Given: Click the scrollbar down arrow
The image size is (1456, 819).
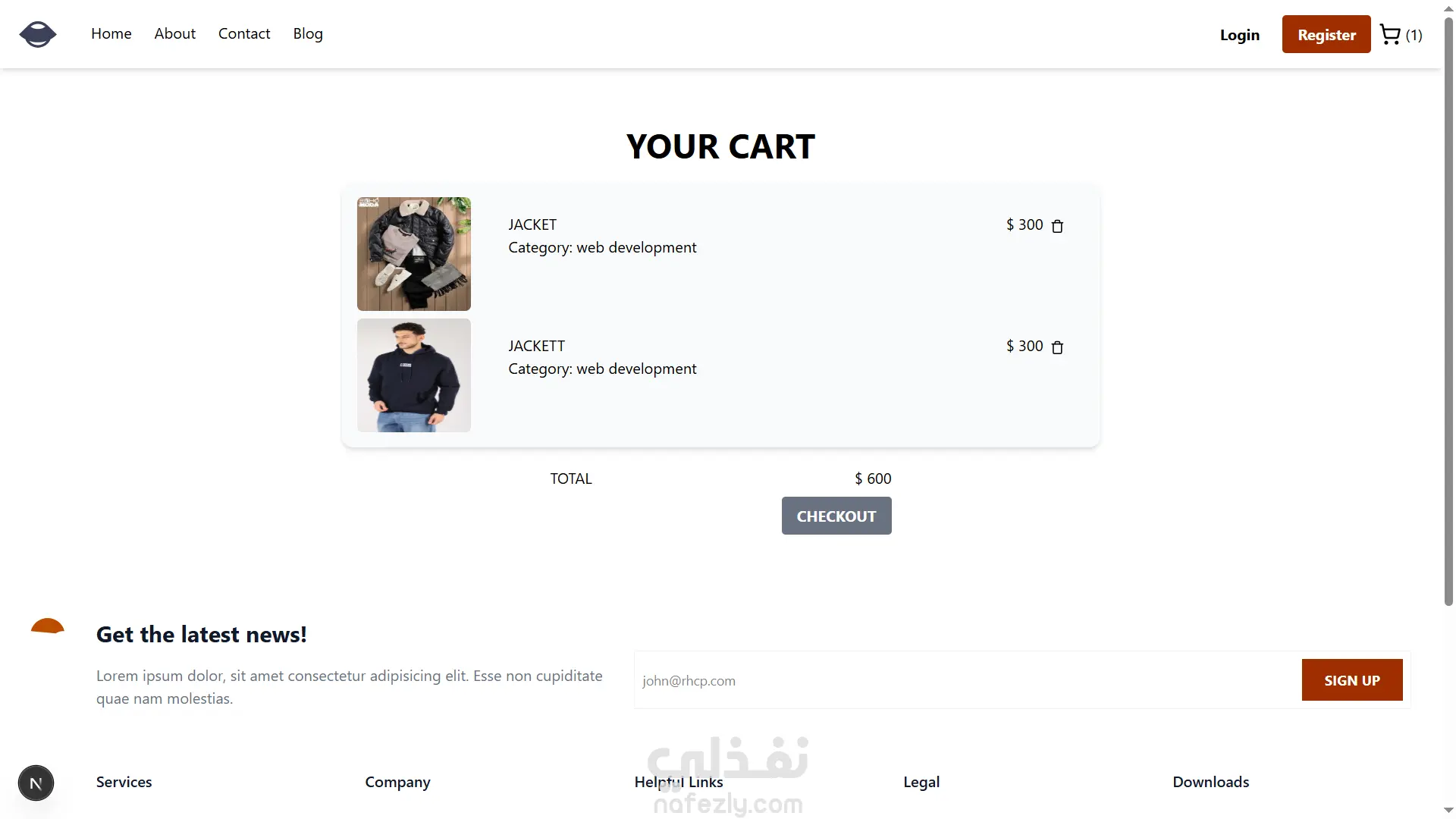Looking at the screenshot, I should pos(1448,811).
